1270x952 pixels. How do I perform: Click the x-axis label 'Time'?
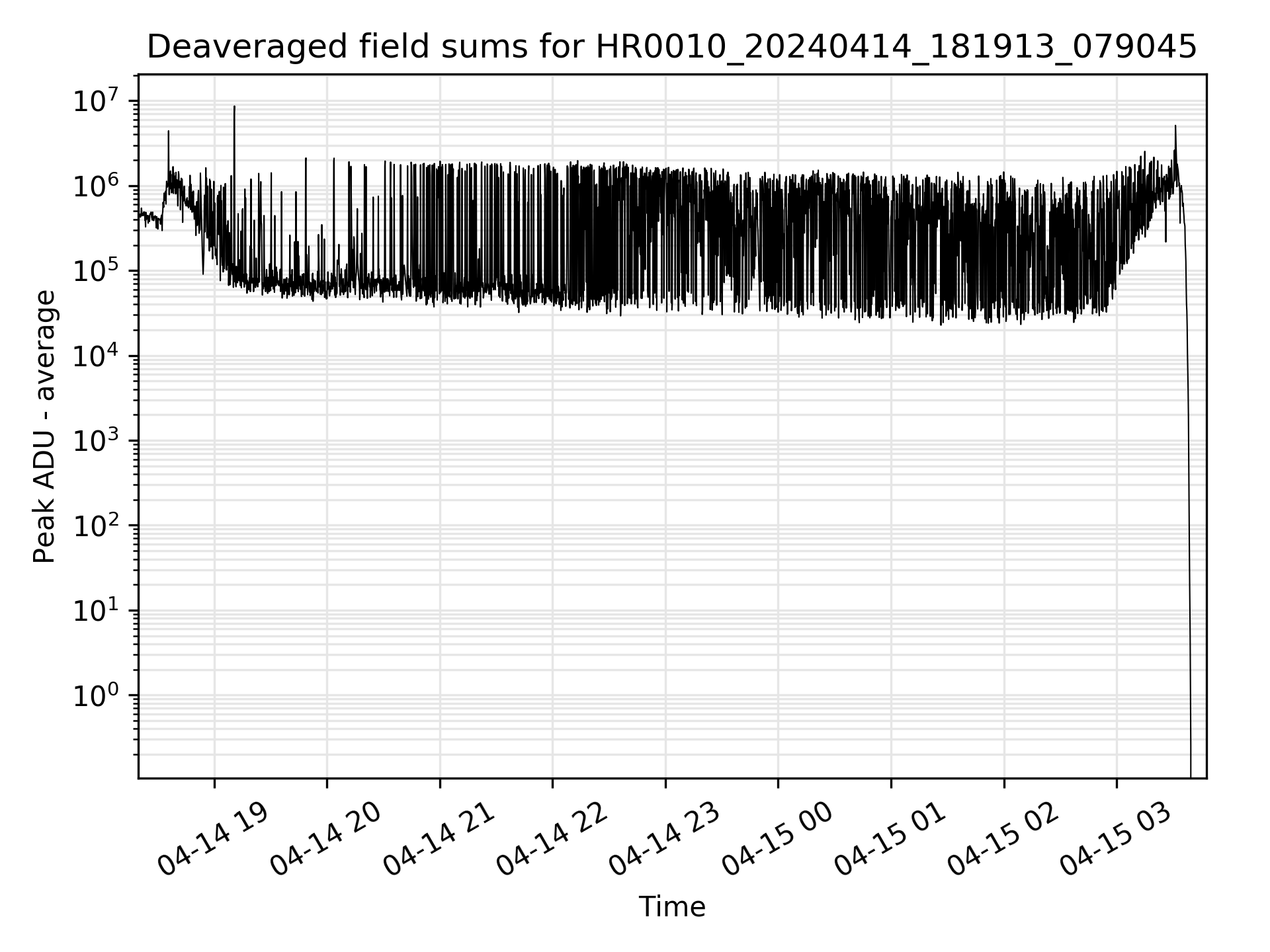click(x=672, y=907)
